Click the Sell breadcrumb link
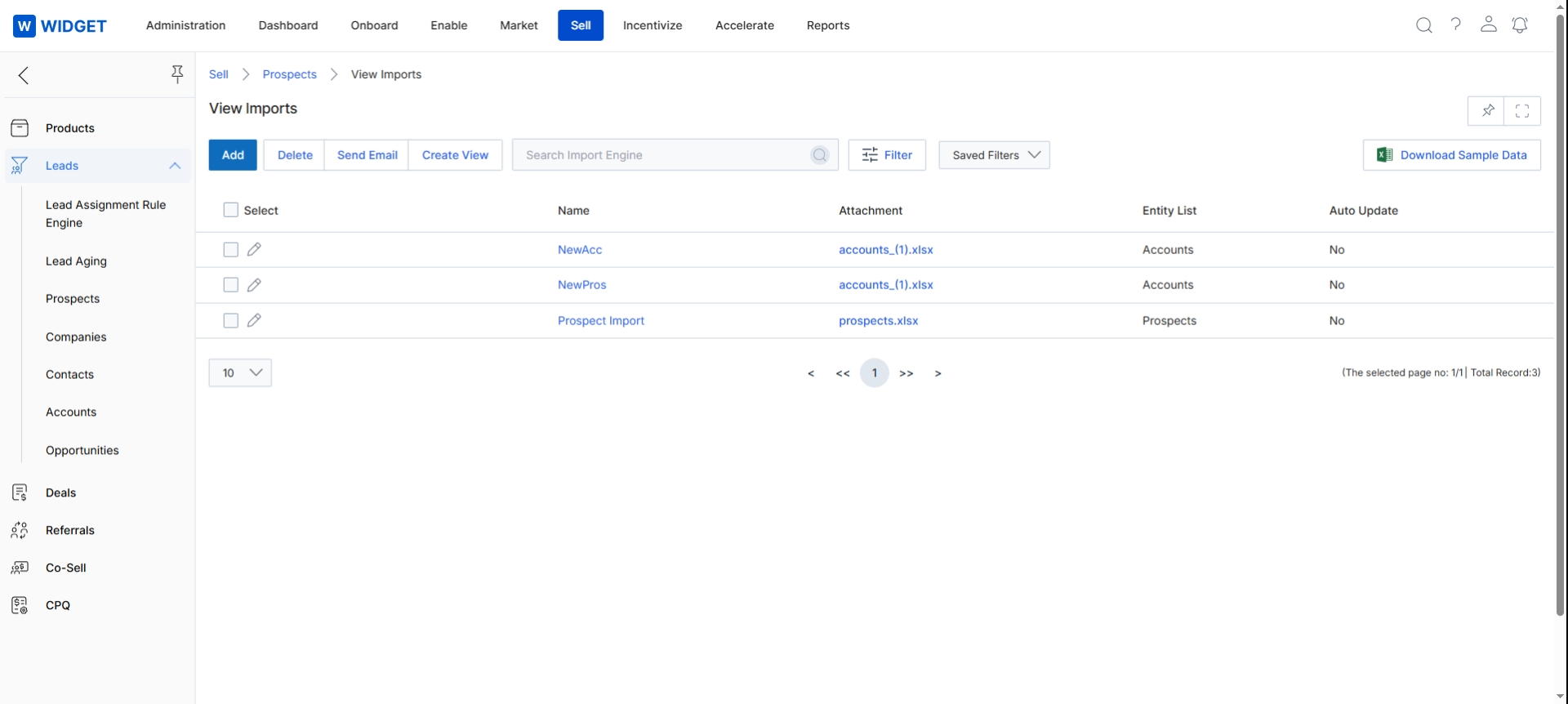This screenshot has width=1568, height=704. point(219,74)
